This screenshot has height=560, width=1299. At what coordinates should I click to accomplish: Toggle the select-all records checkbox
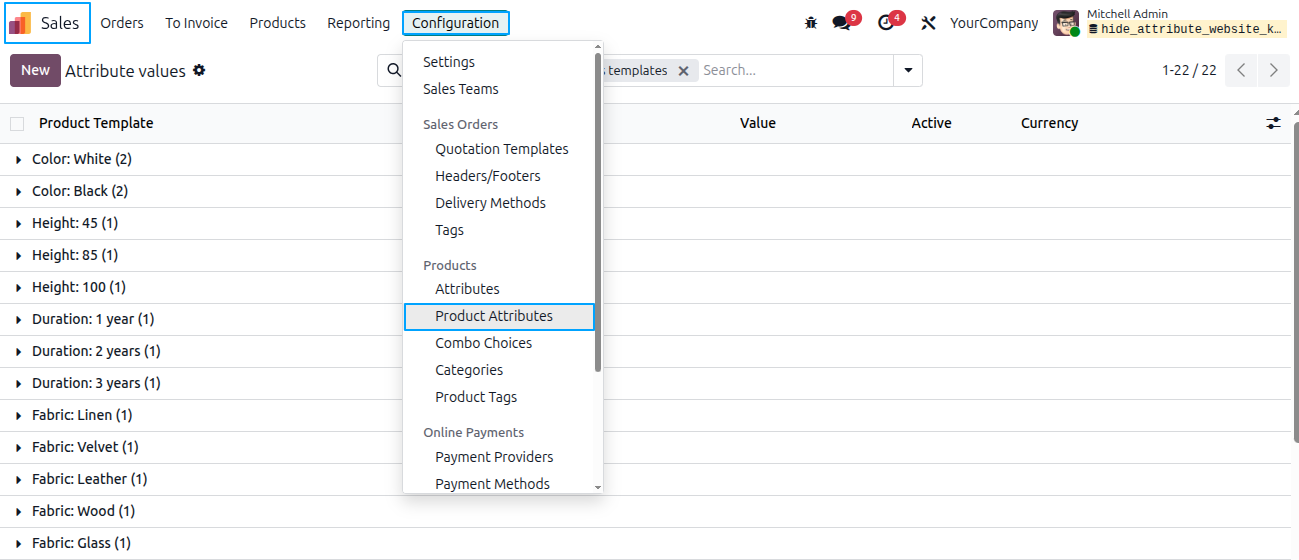coord(17,124)
